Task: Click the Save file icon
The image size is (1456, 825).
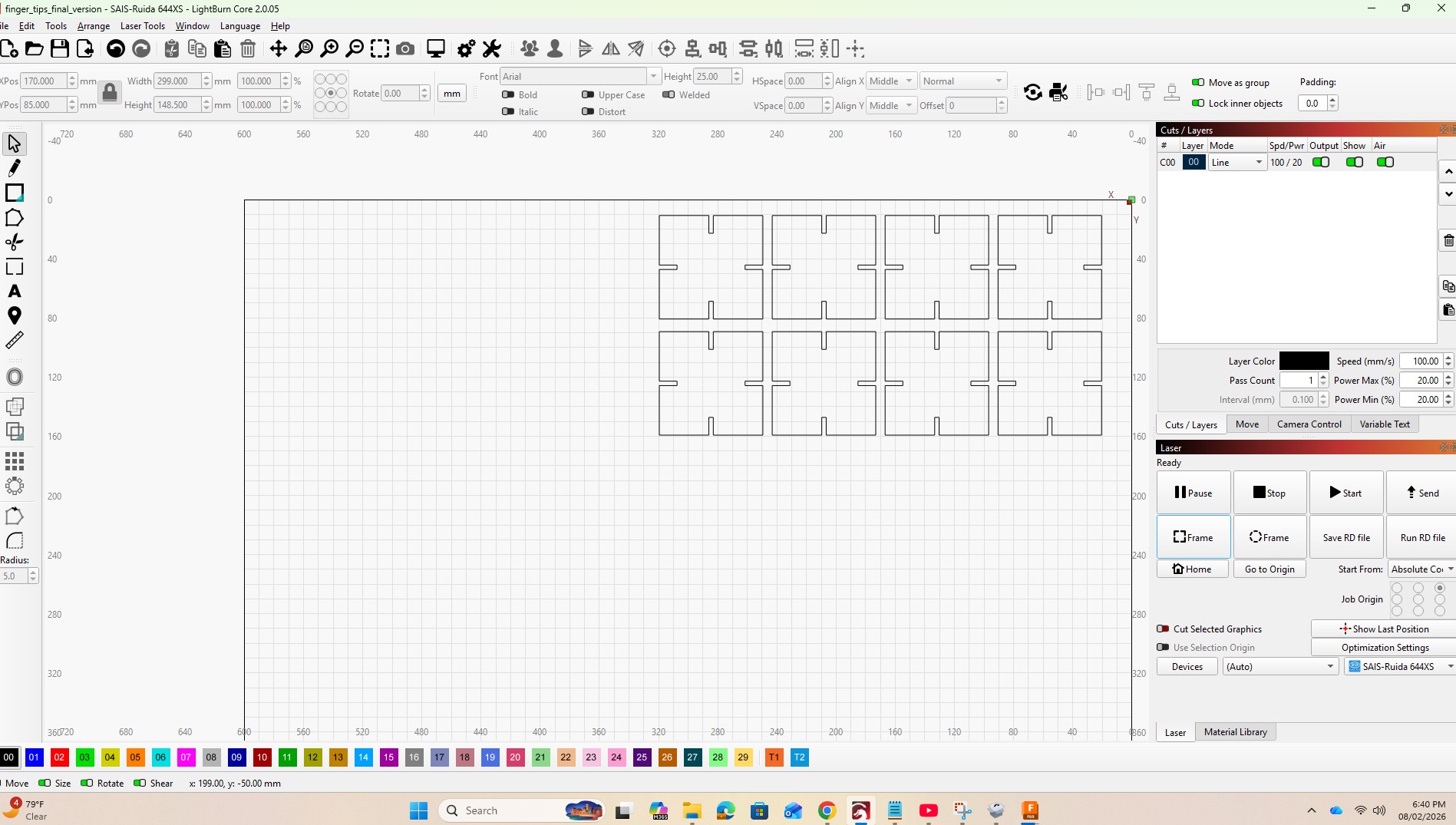Action: coord(60,49)
